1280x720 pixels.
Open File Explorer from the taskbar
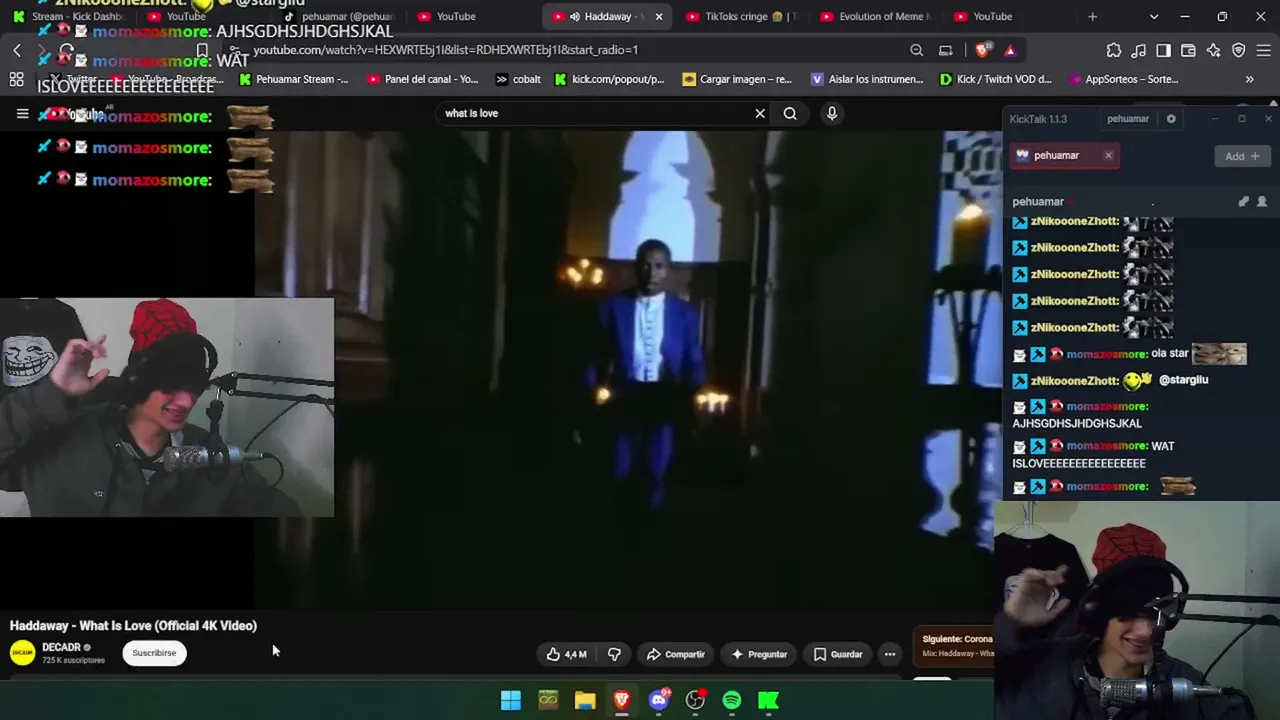[585, 700]
